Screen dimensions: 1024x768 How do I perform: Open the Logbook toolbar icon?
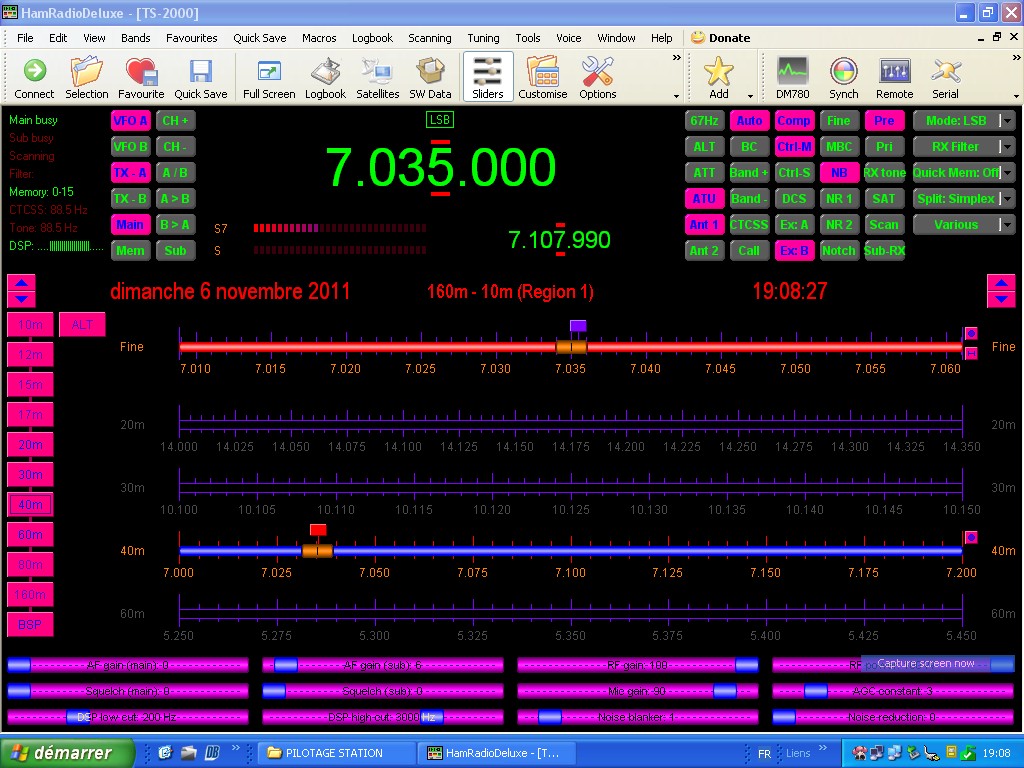click(x=325, y=78)
